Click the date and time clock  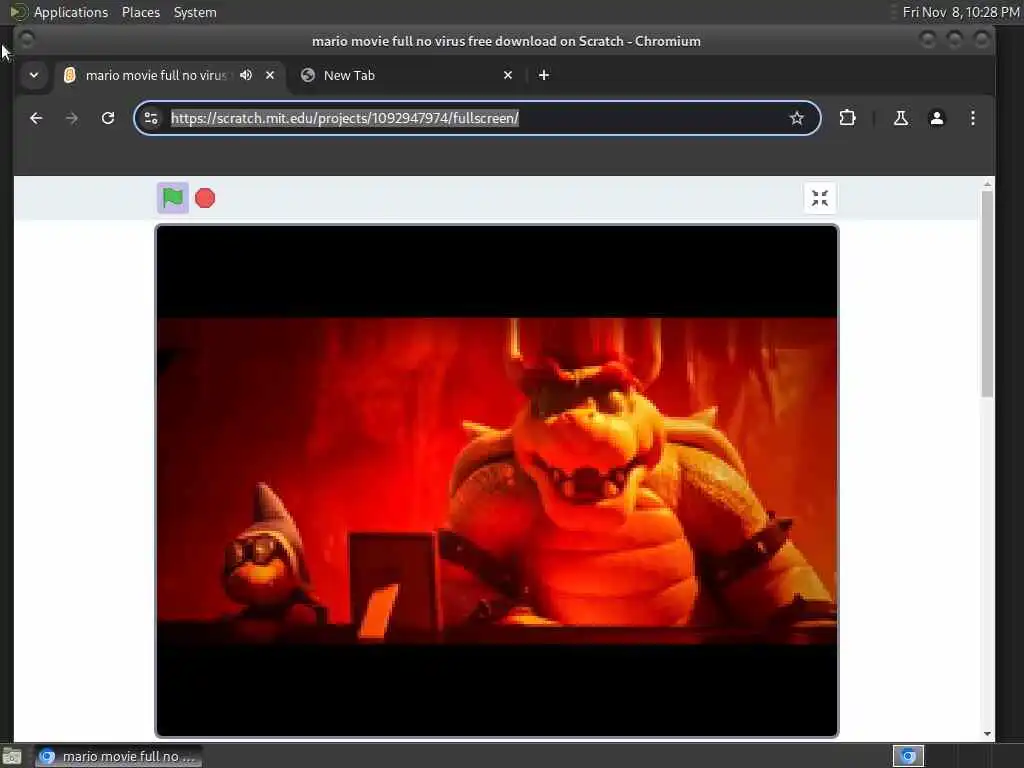tap(961, 12)
